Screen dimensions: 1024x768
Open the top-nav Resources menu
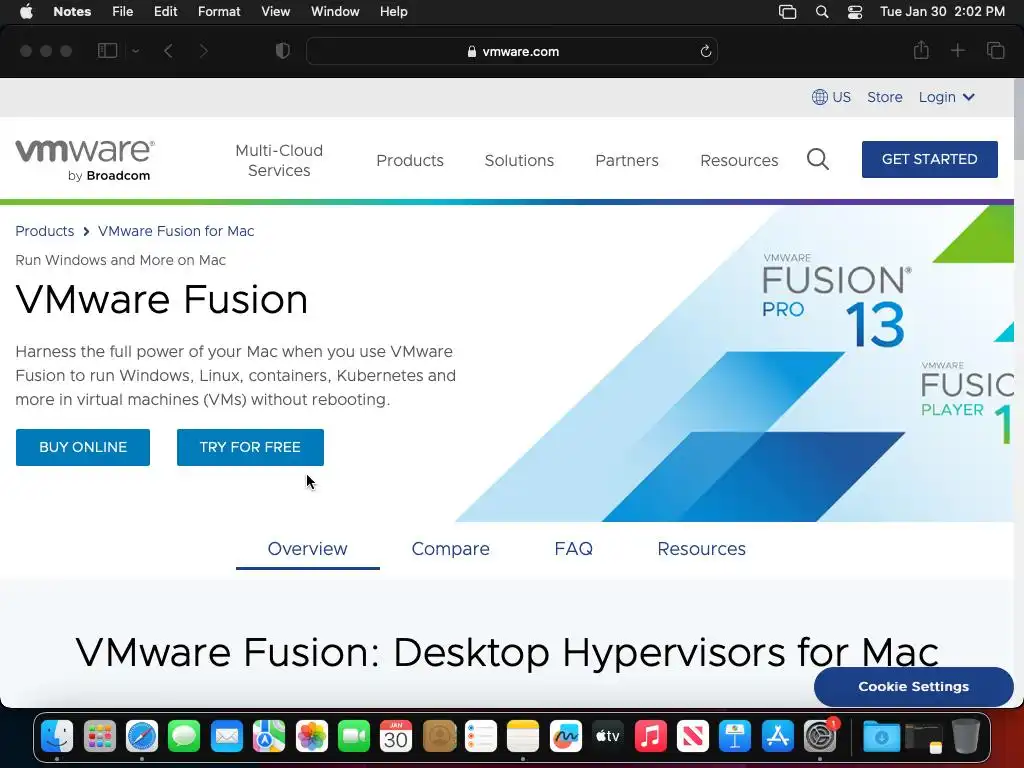tap(739, 160)
